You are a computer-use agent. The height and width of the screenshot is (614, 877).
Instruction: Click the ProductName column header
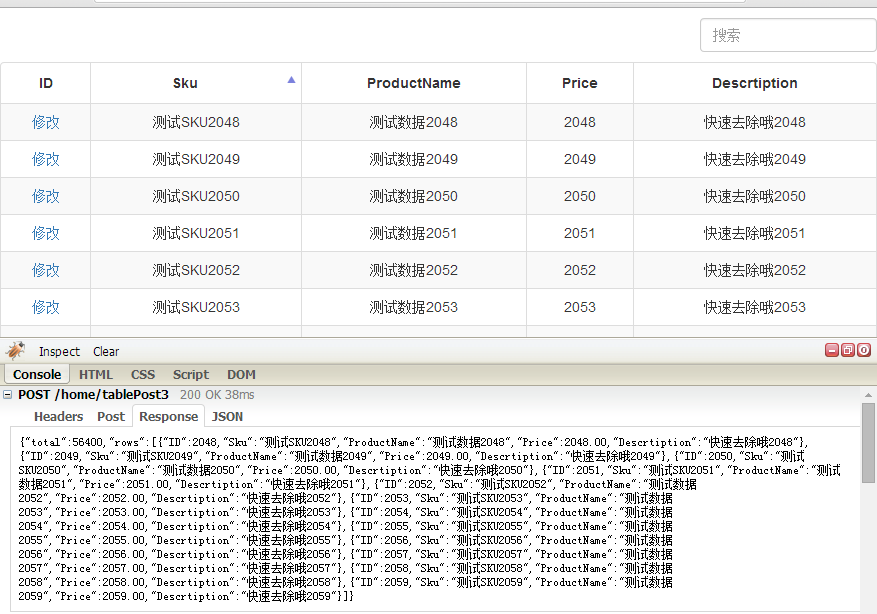(414, 83)
